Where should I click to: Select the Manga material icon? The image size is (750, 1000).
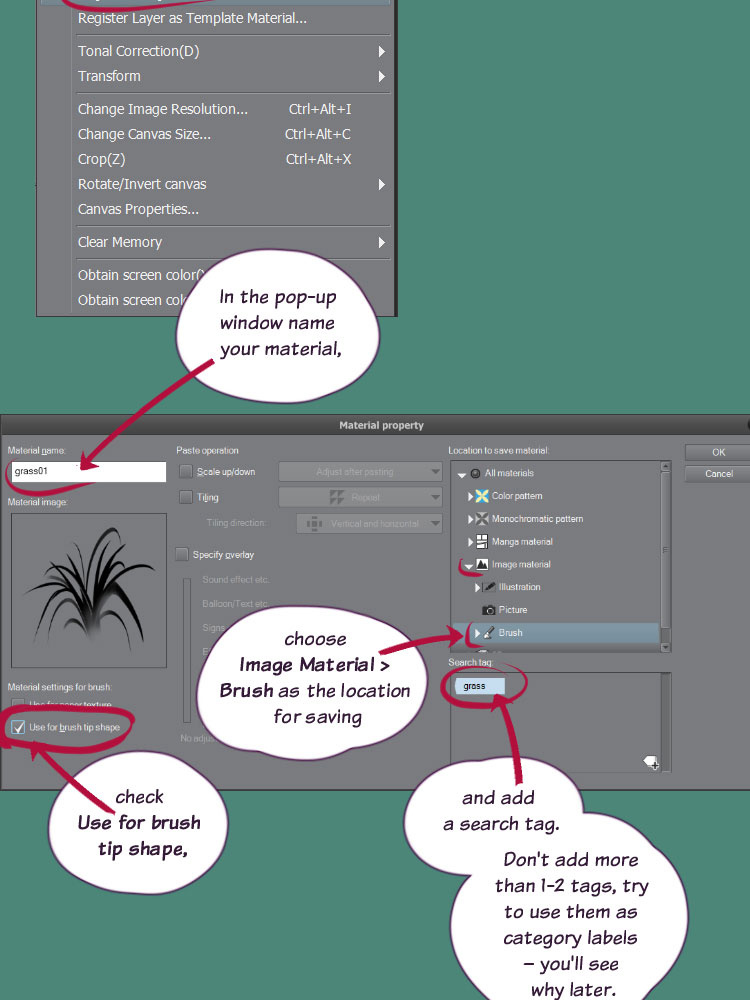[x=482, y=542]
